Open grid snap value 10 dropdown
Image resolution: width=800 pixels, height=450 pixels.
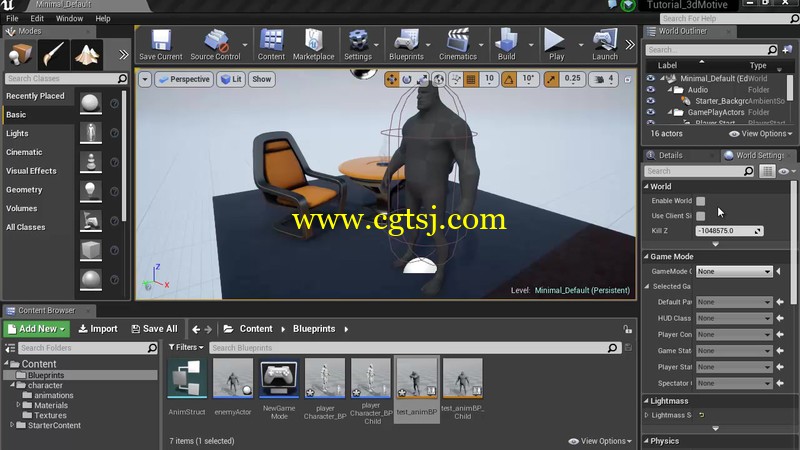pyautogui.click(x=489, y=79)
